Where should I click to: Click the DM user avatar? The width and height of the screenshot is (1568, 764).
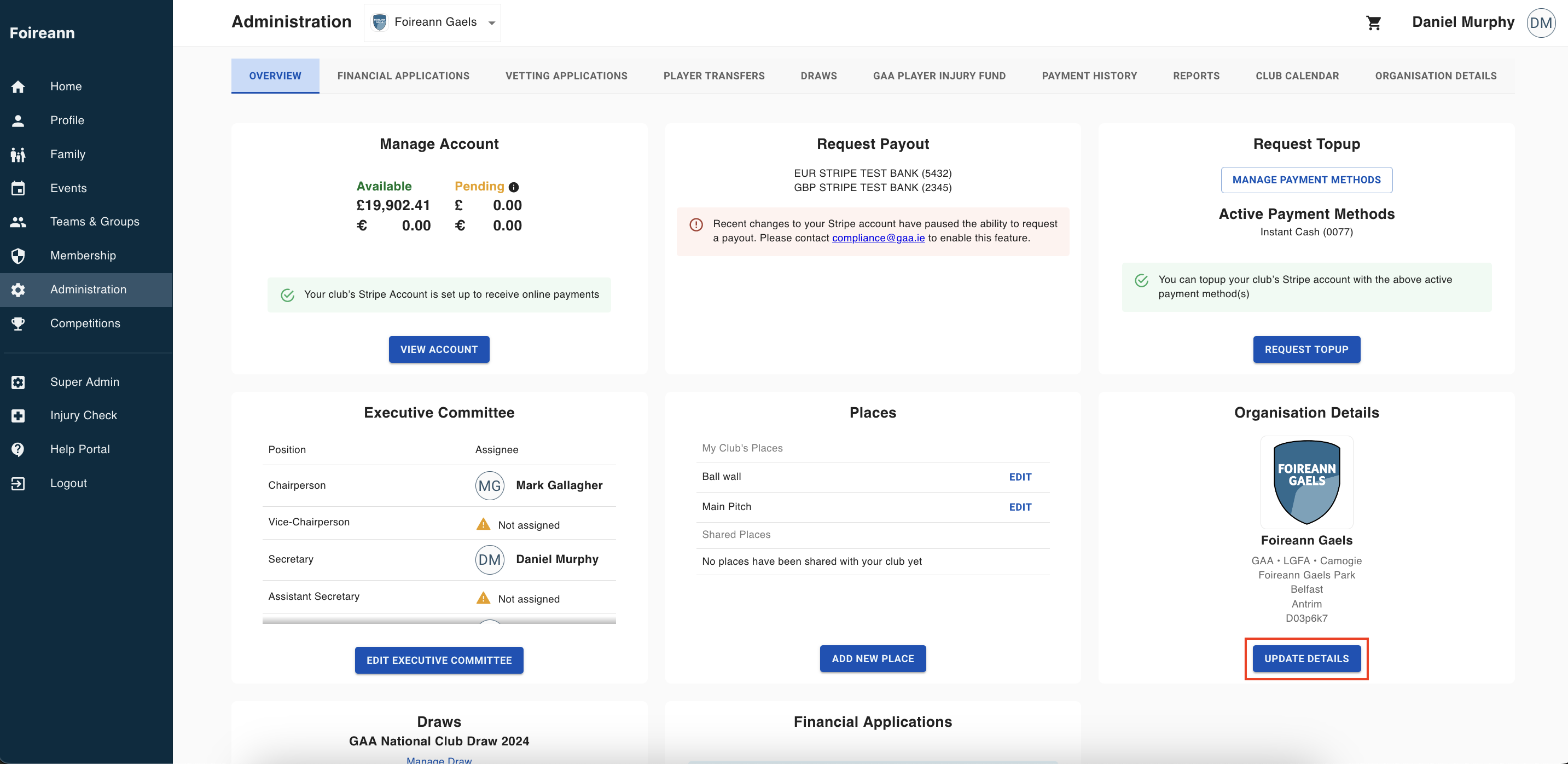point(1540,22)
